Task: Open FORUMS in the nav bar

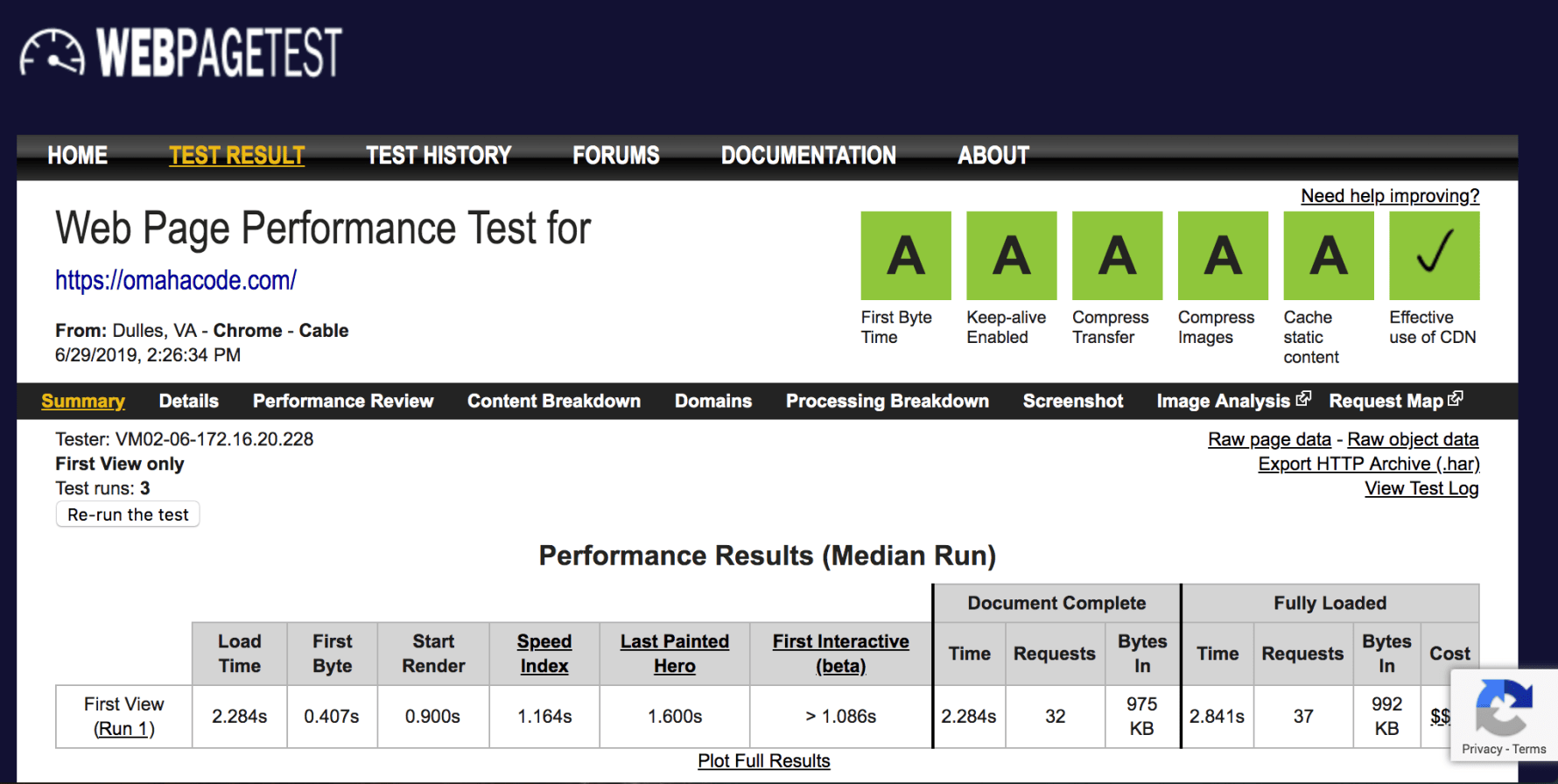Action: click(x=616, y=156)
